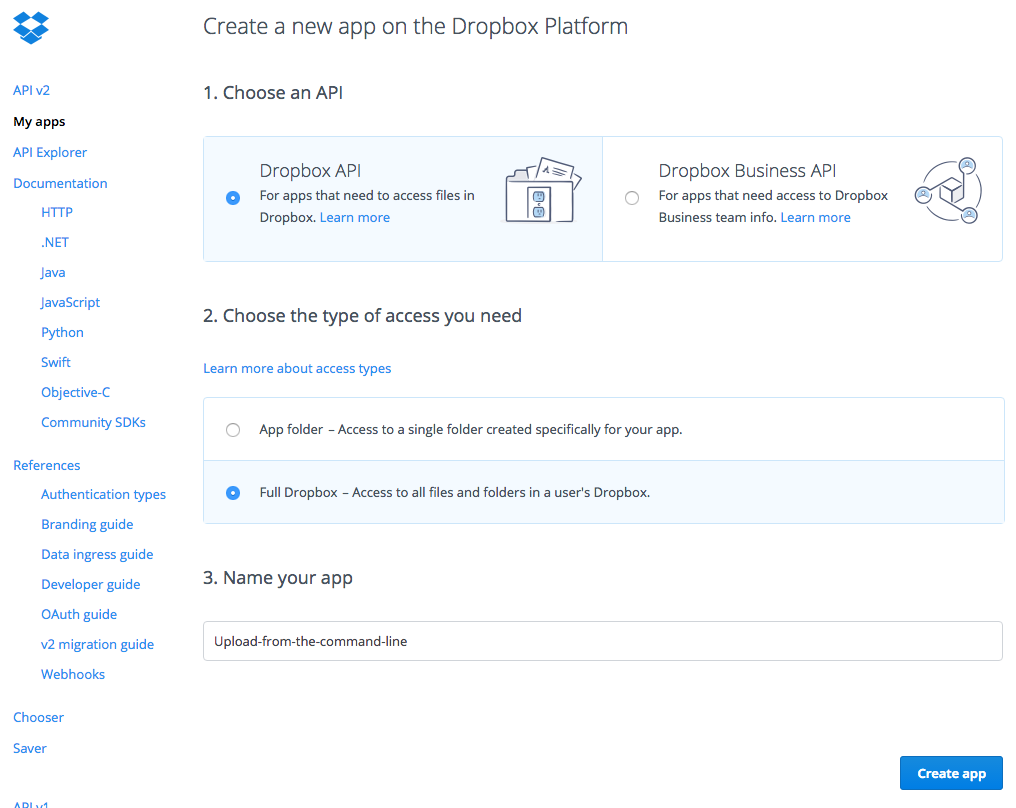Open Learn more about access types
Screen dimensions: 1016x808
[x=297, y=369]
